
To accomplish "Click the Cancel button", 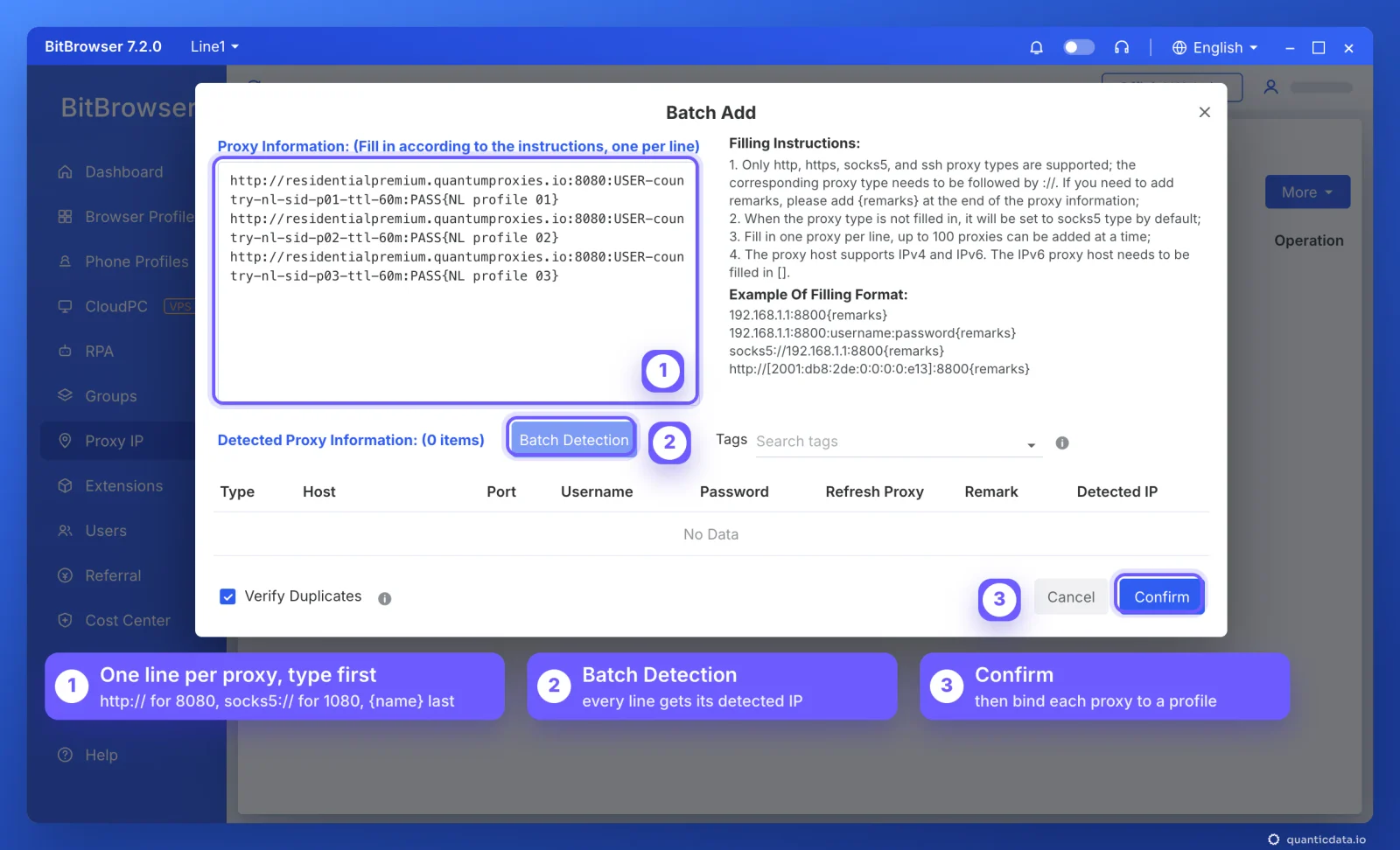I will pos(1071,596).
